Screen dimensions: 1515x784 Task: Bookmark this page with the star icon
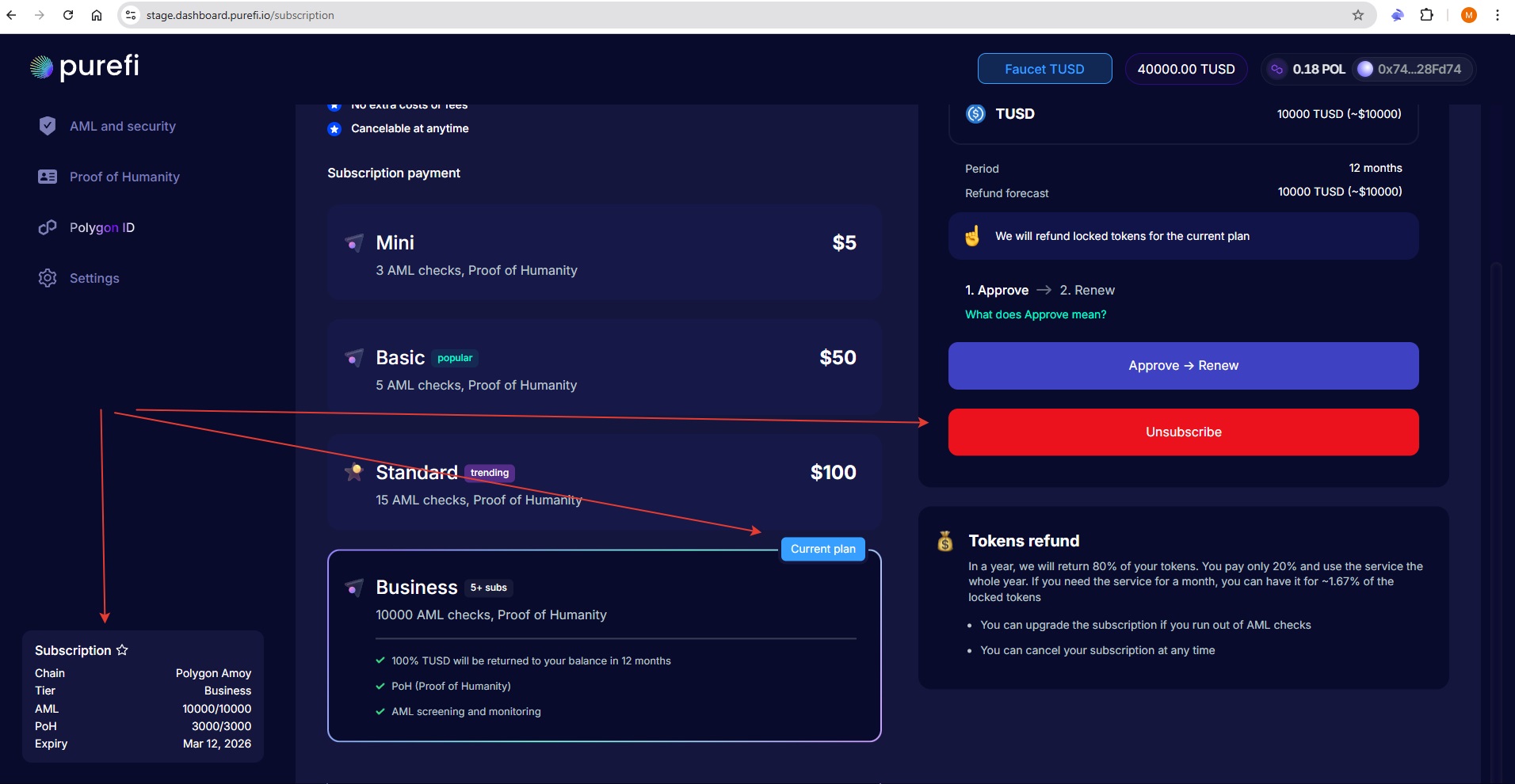1357,15
